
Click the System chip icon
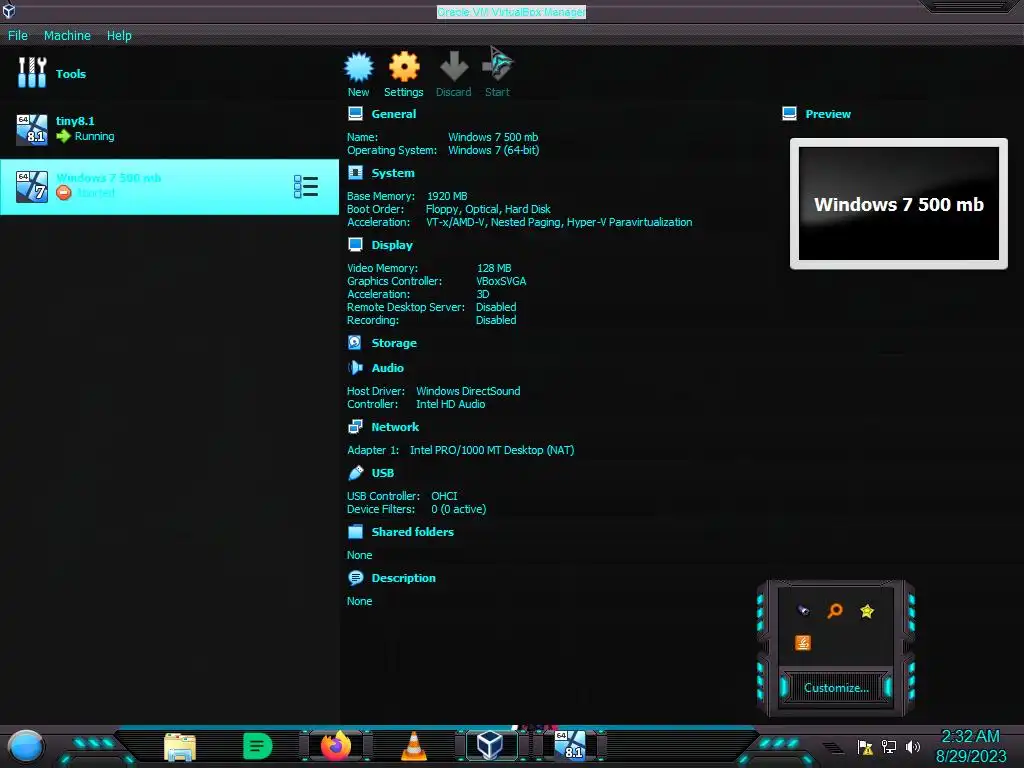point(355,172)
